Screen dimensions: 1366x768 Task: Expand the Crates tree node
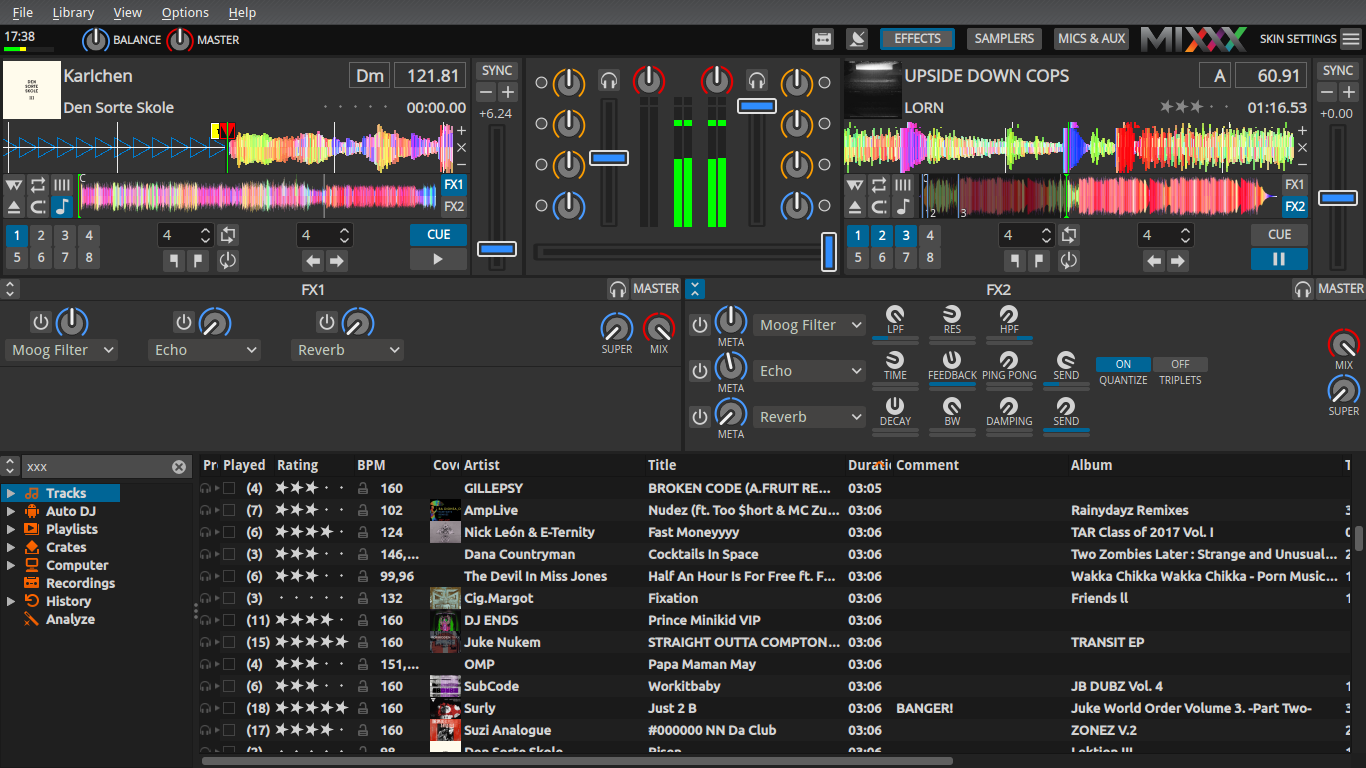11,547
